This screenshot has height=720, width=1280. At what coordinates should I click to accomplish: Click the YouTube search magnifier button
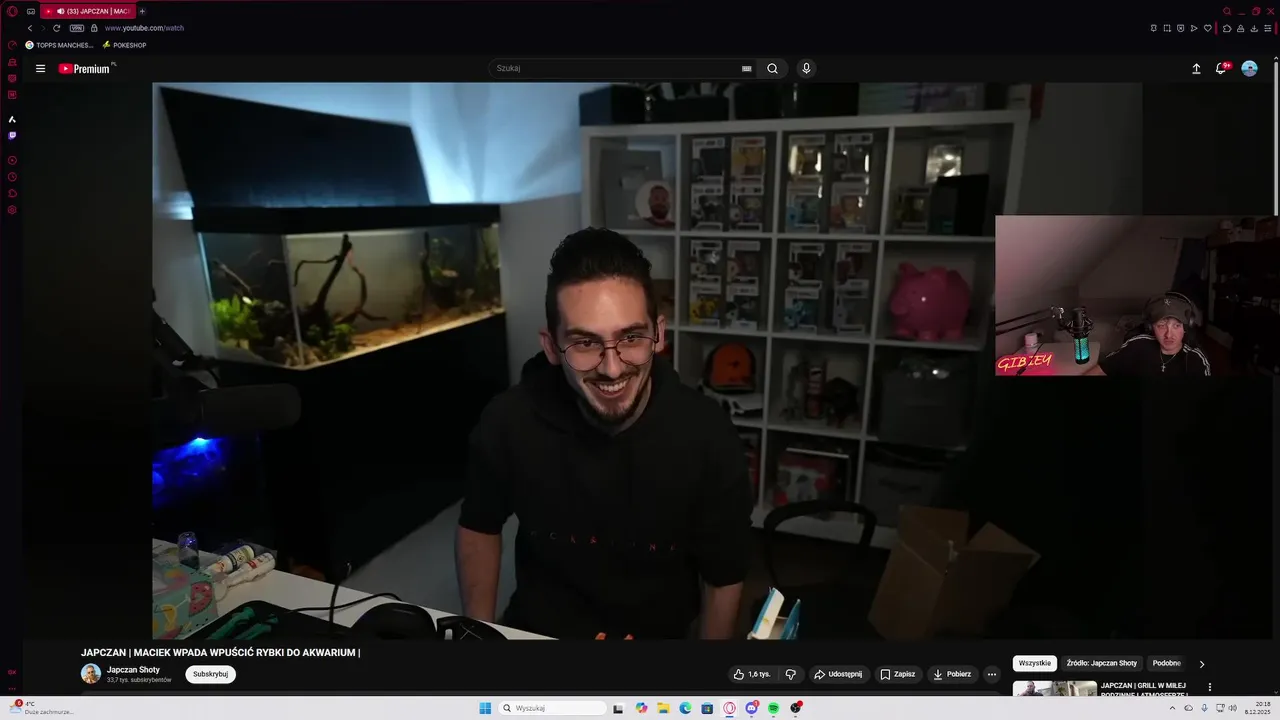click(772, 69)
